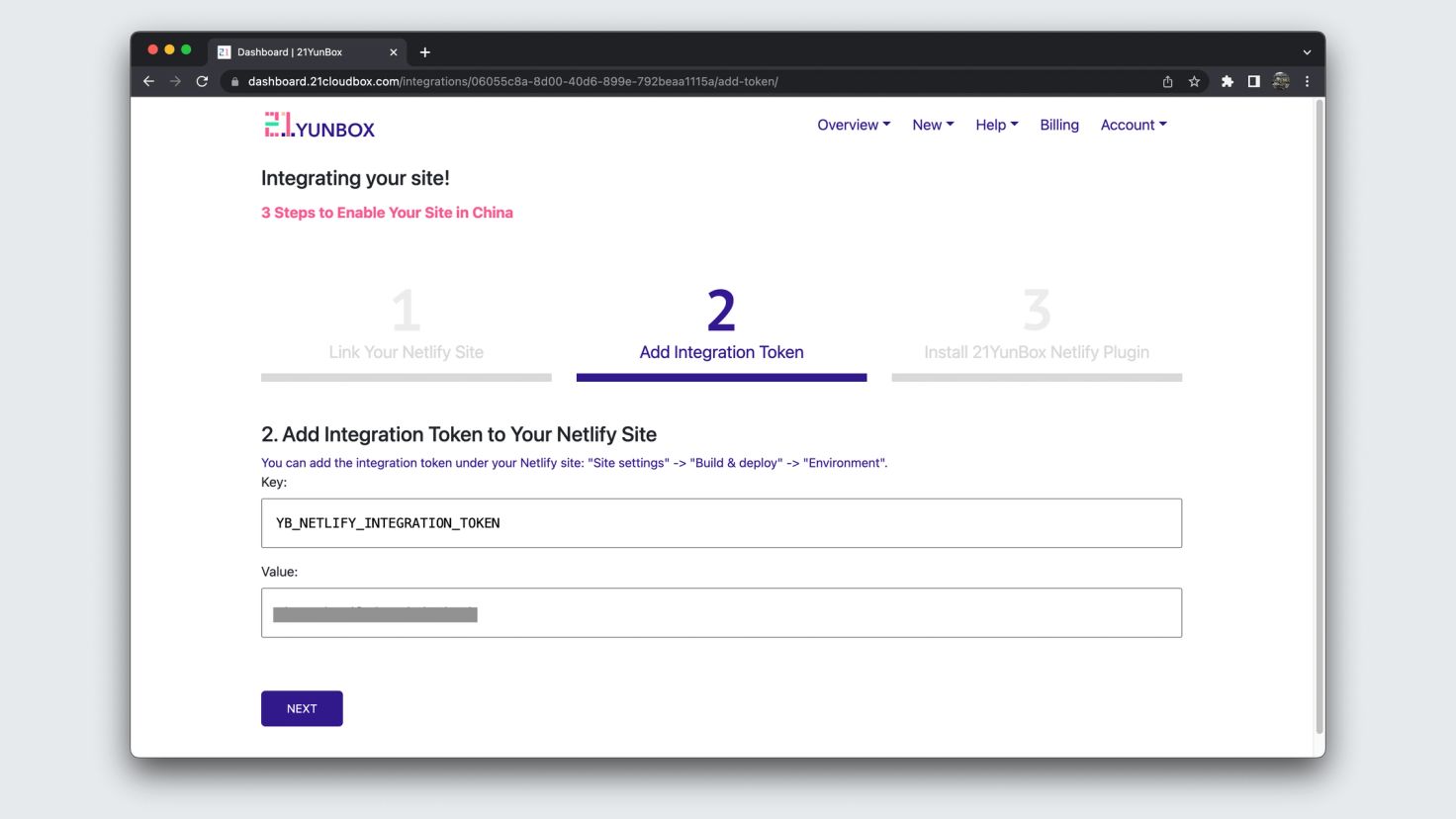The width and height of the screenshot is (1456, 819).
Task: Click the lock icon in the address bar
Action: point(235,81)
